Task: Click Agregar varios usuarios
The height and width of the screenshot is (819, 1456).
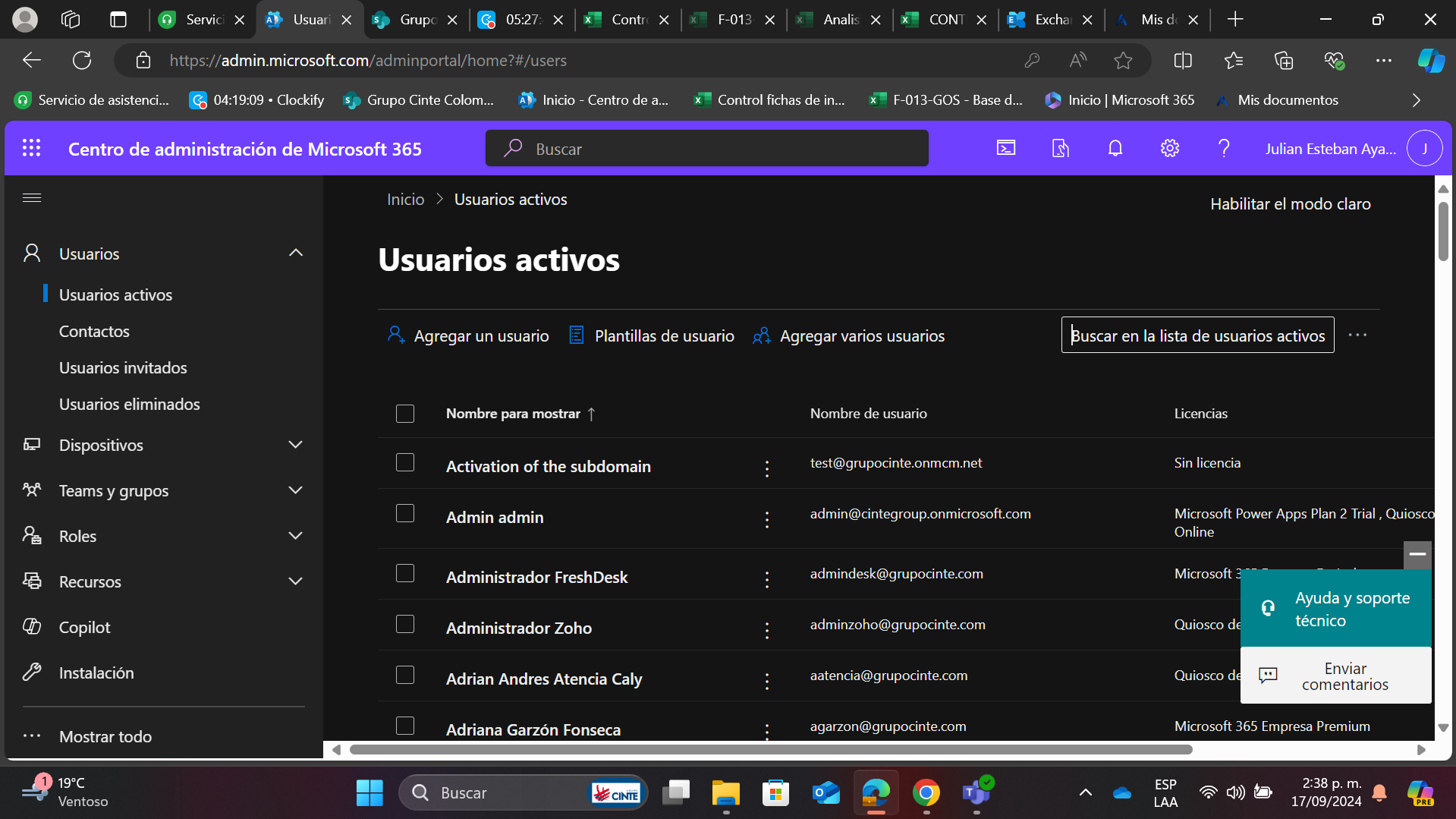Action: click(848, 335)
